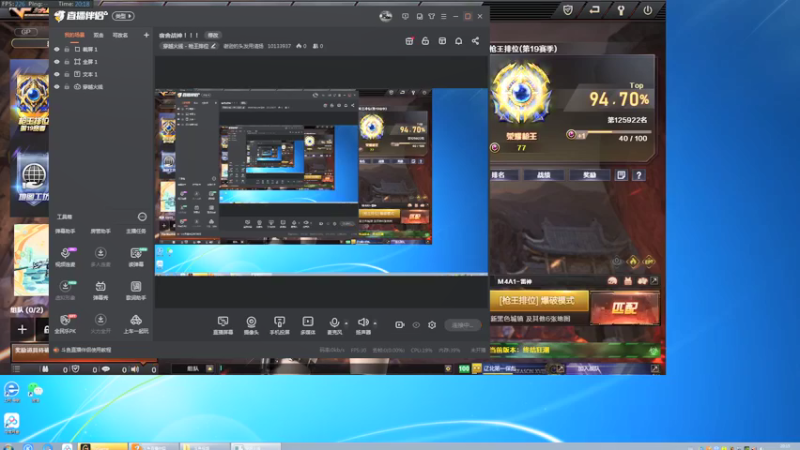800x450 pixels.
Task: Expand the M4A1 weapon panel arrow in the game
Action: pos(654,281)
